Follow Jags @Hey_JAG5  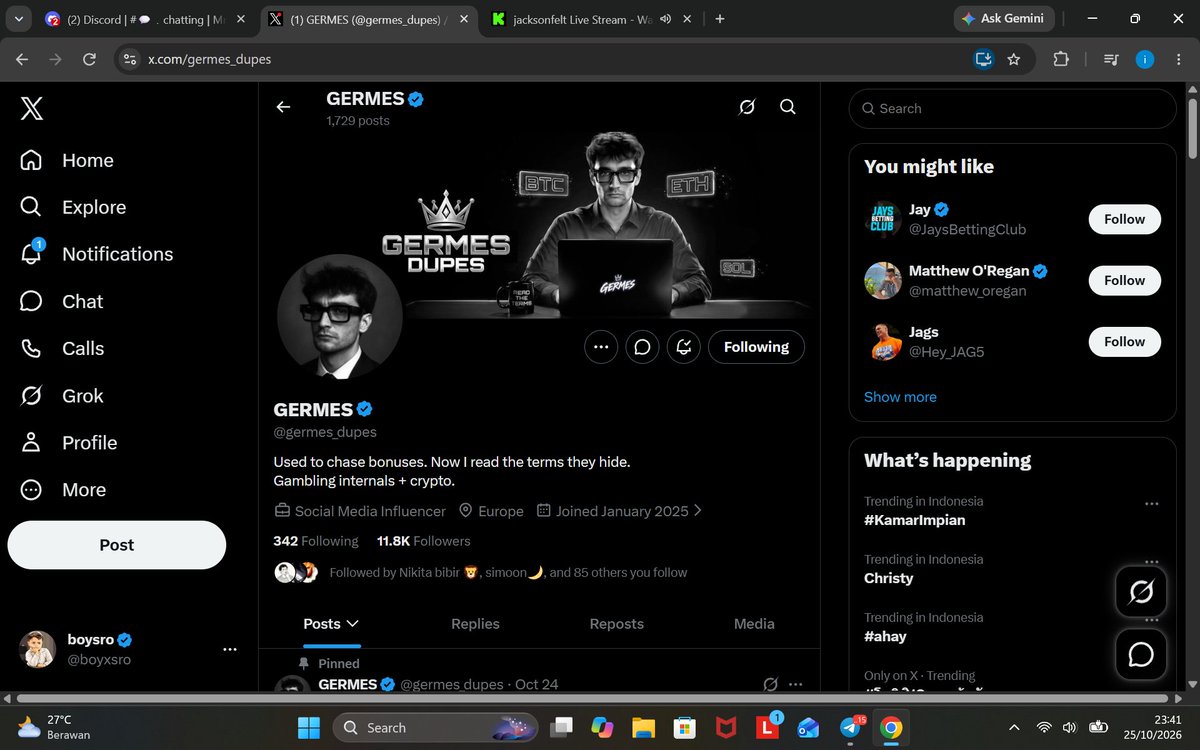(1124, 342)
